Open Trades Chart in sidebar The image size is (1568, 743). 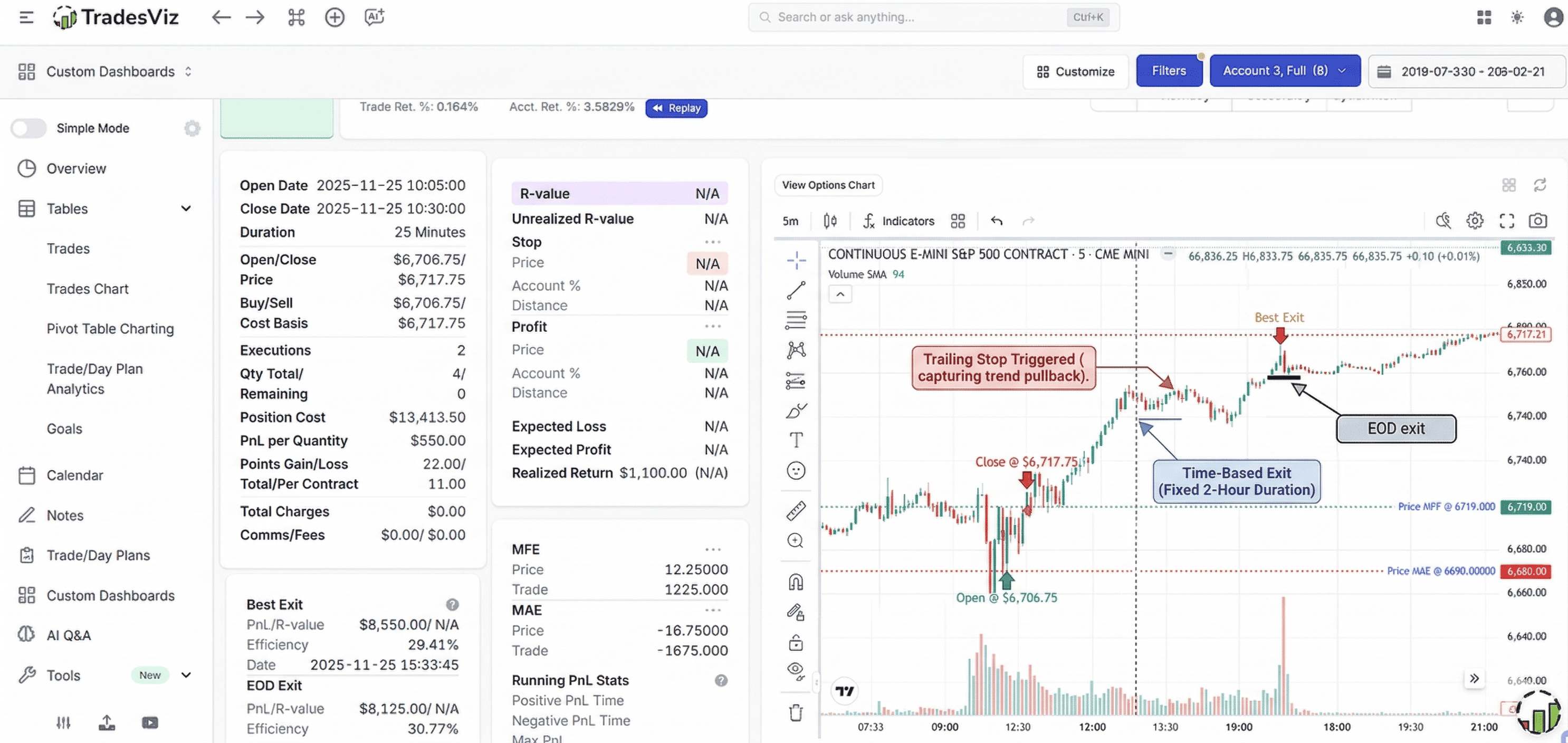point(87,289)
